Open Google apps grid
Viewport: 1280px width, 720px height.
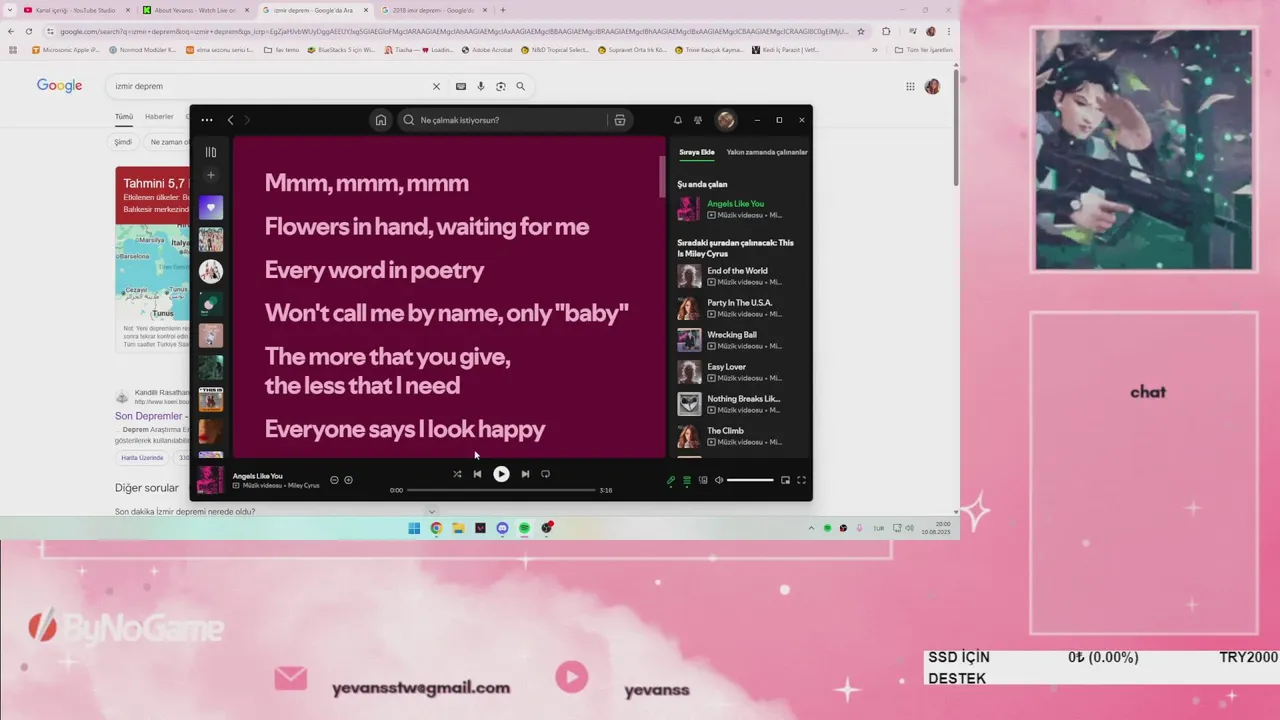[x=910, y=87]
